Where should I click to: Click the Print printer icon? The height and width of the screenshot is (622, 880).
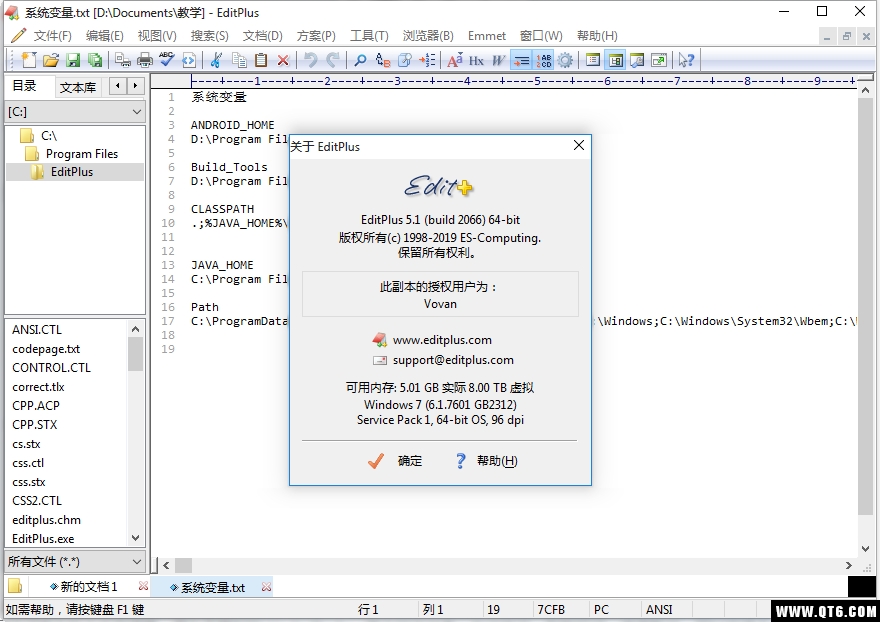[x=145, y=60]
